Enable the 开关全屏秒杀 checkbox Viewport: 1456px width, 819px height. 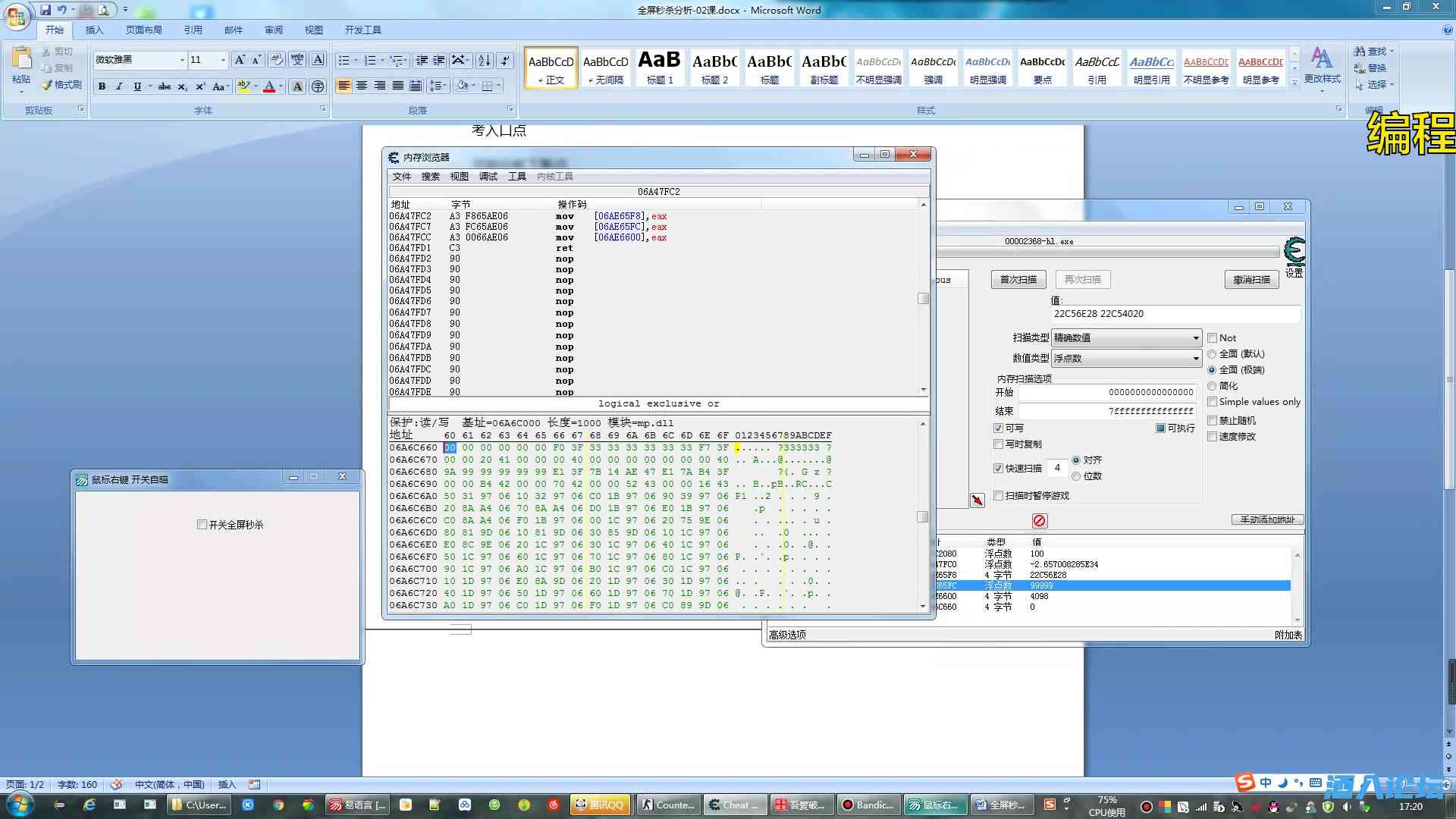[x=202, y=525]
